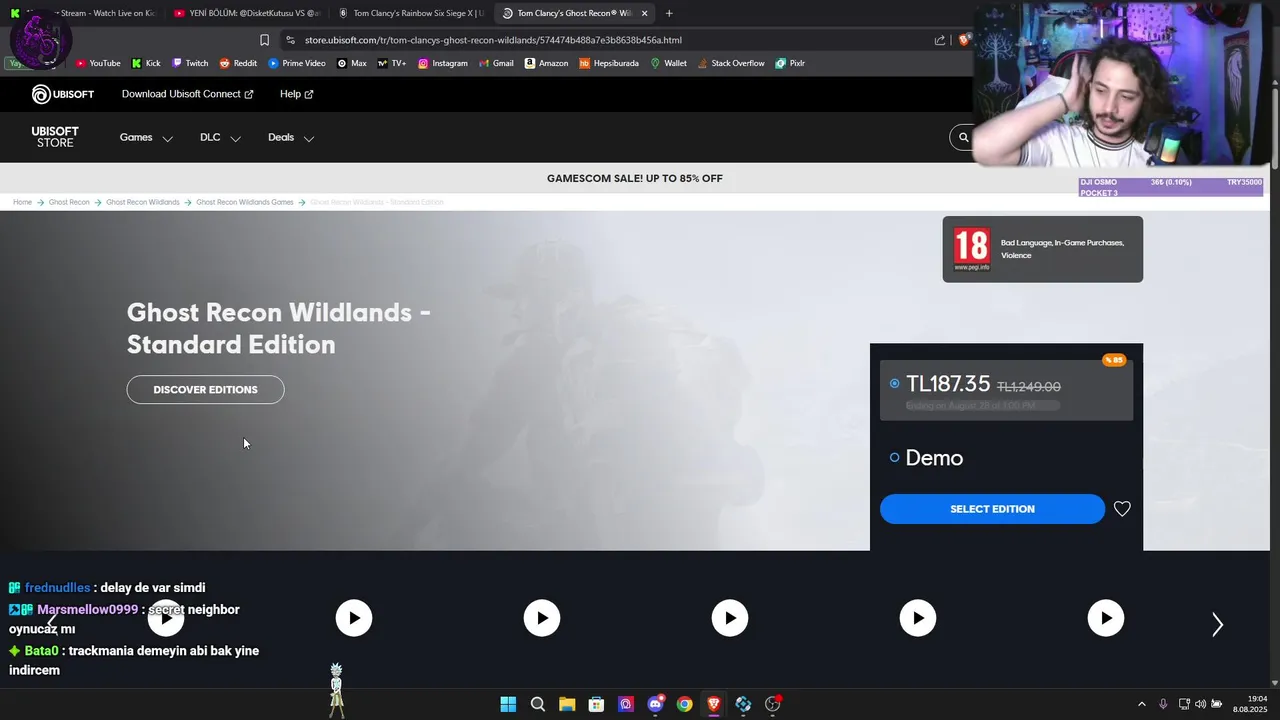Open the Help link

point(296,94)
